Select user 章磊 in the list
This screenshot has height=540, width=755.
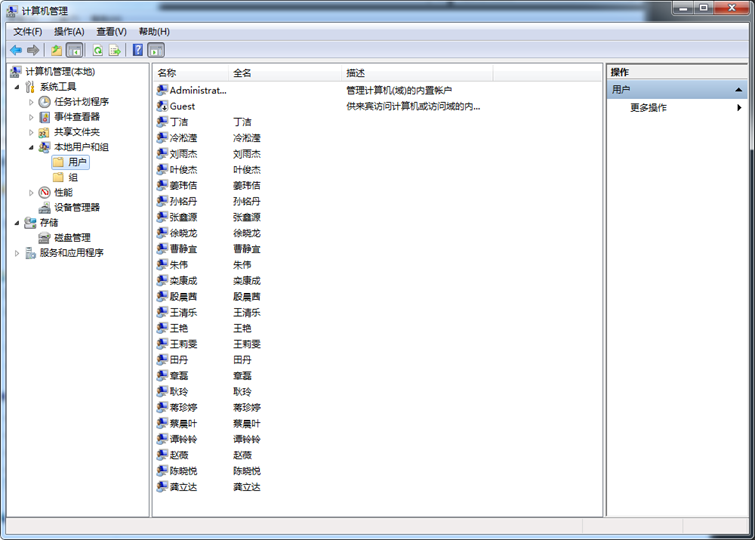[x=179, y=376]
